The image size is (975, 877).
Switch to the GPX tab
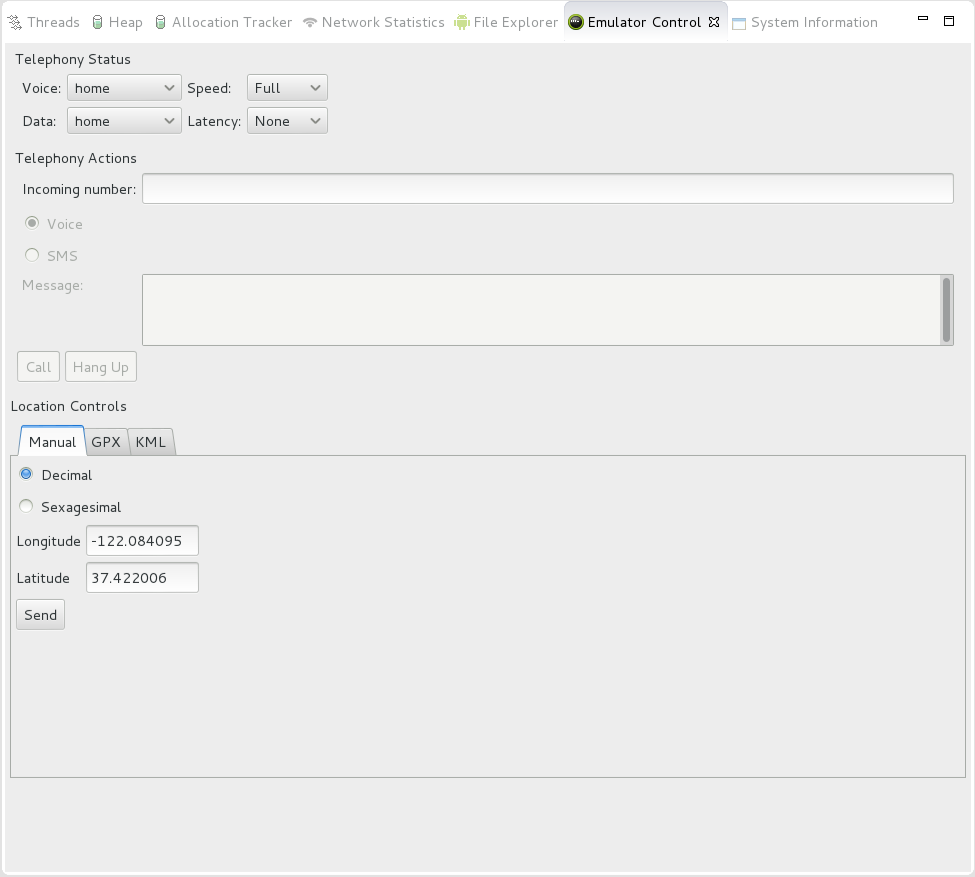click(x=106, y=442)
